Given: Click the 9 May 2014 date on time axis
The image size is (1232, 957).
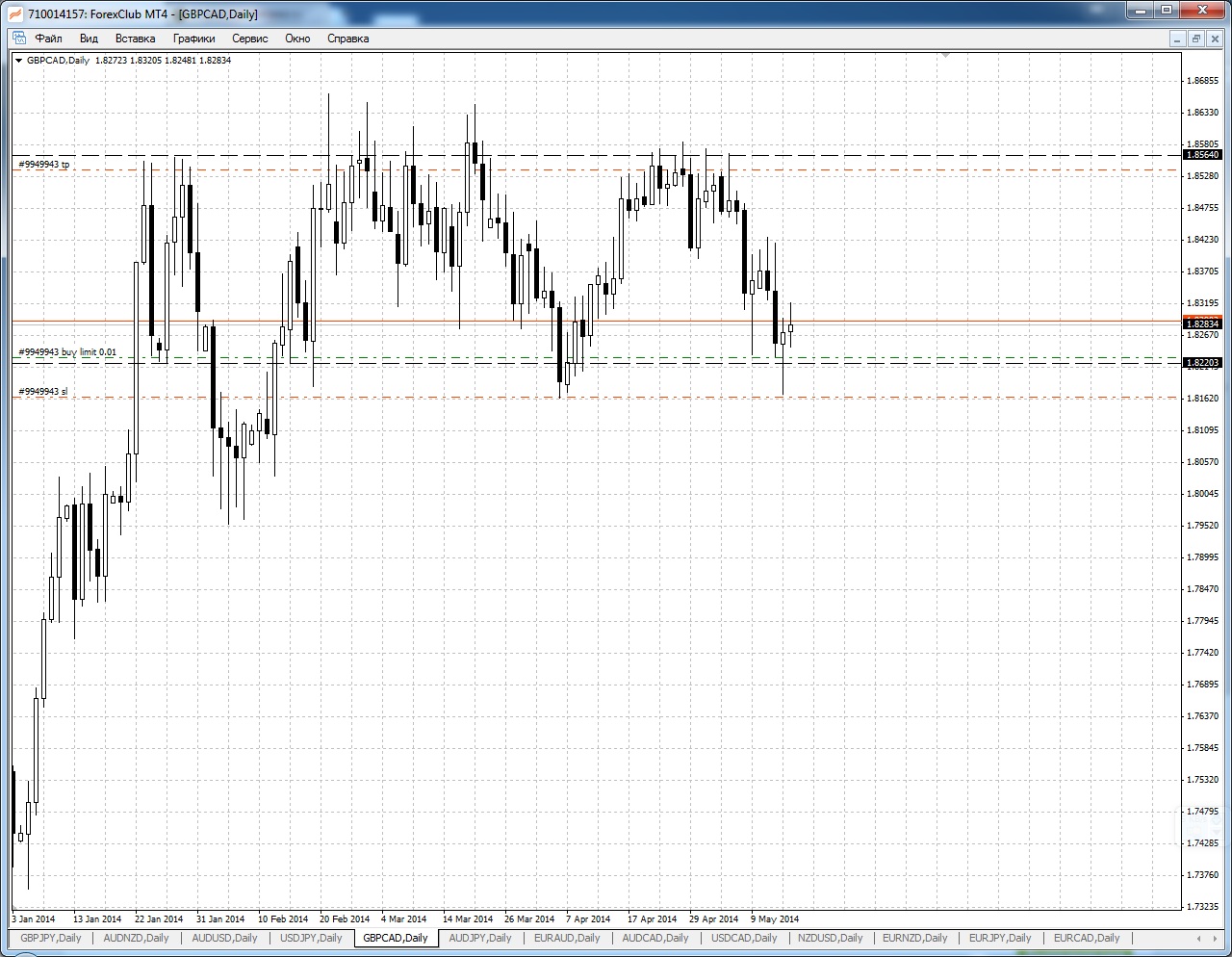Looking at the screenshot, I should click(x=775, y=919).
